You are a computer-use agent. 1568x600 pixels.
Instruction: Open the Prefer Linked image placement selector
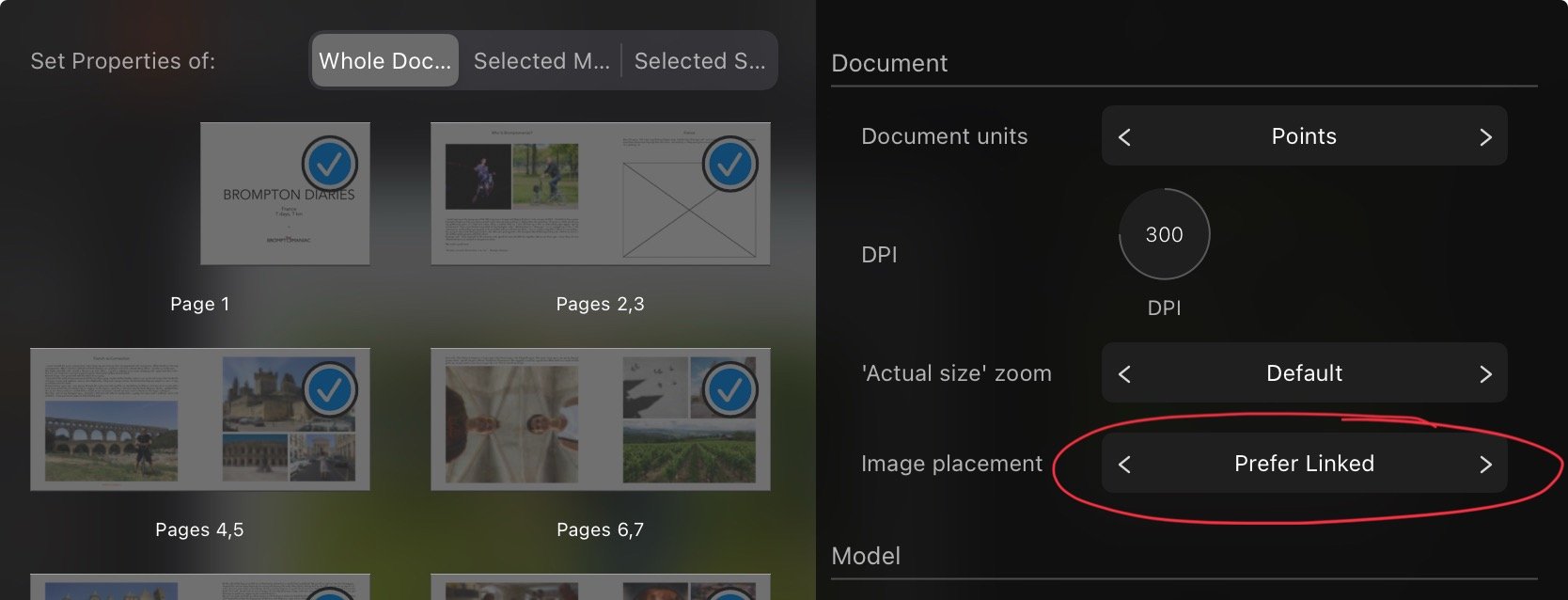(1305, 464)
